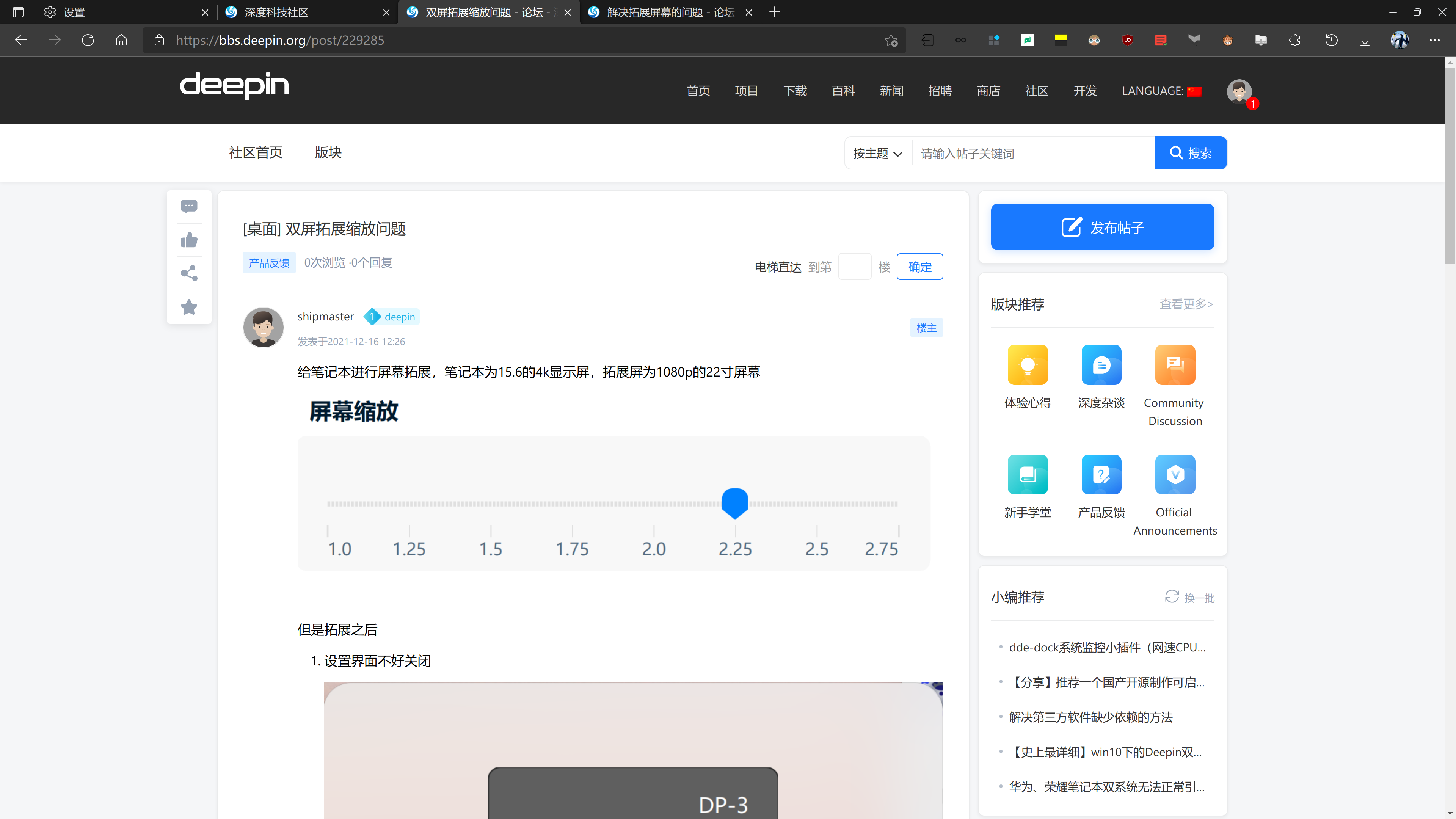Click the blue screen scaling slider handle
1456x819 pixels.
735,502
